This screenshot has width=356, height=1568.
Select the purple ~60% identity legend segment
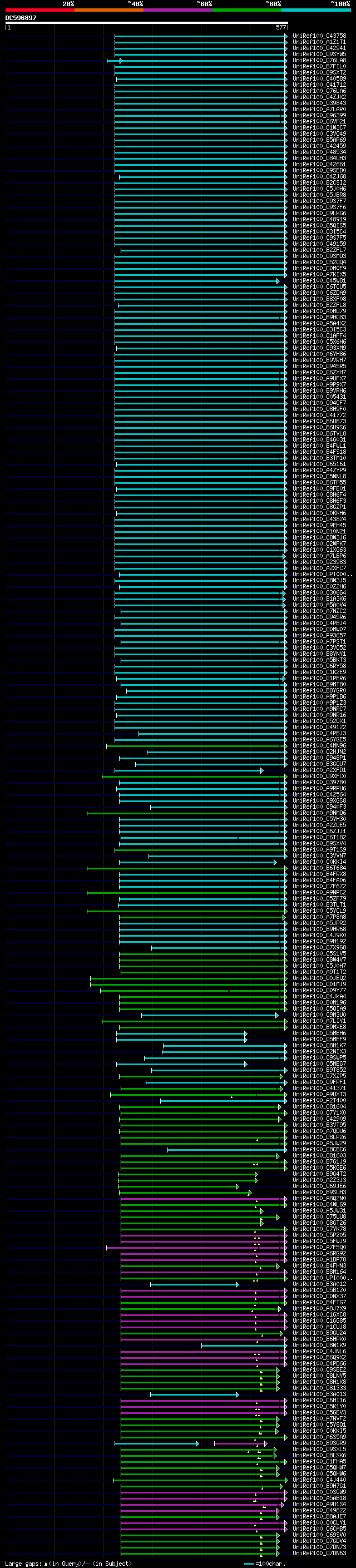(179, 10)
